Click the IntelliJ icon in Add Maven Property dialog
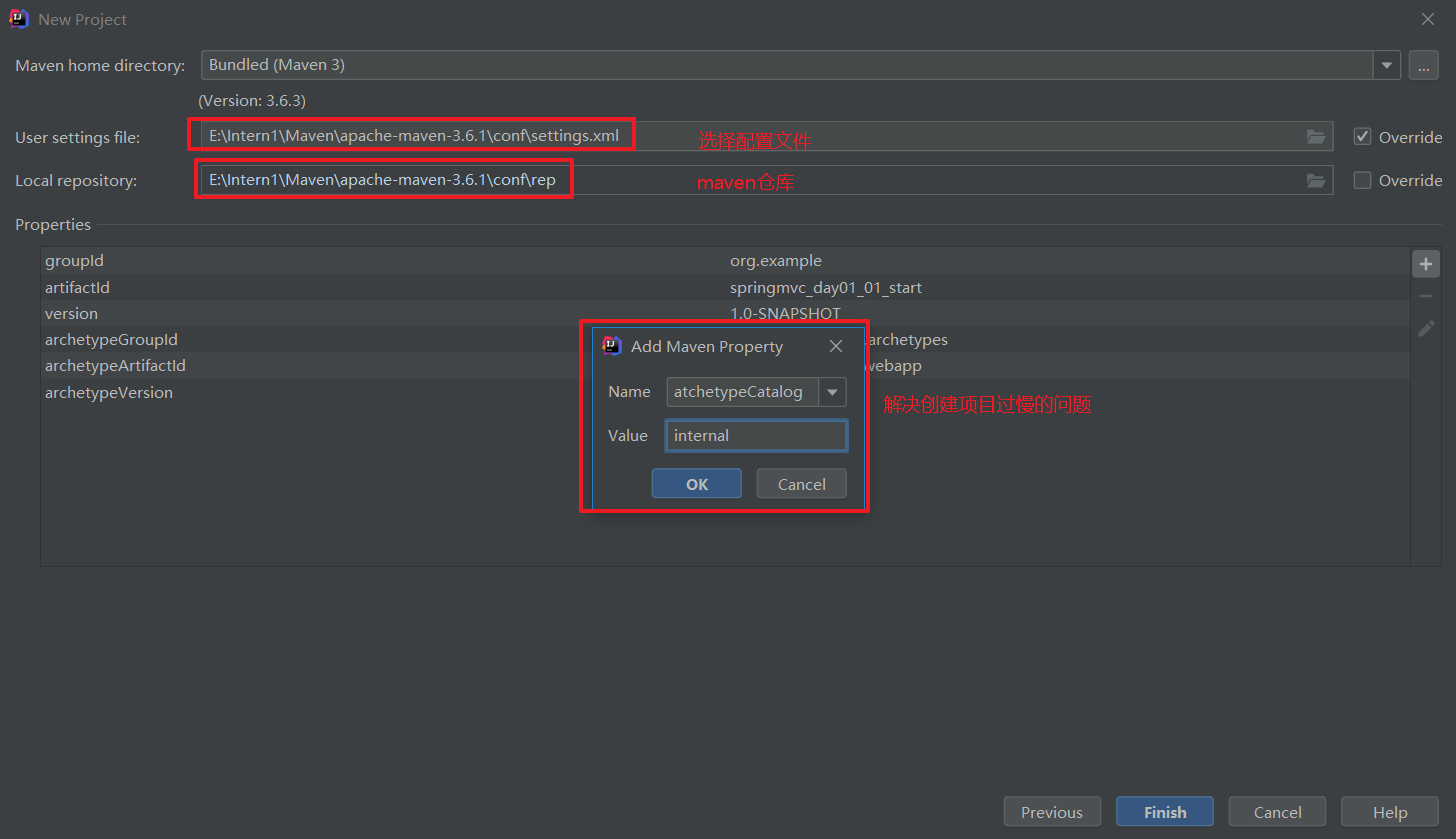This screenshot has width=1456, height=839. pyautogui.click(x=612, y=346)
